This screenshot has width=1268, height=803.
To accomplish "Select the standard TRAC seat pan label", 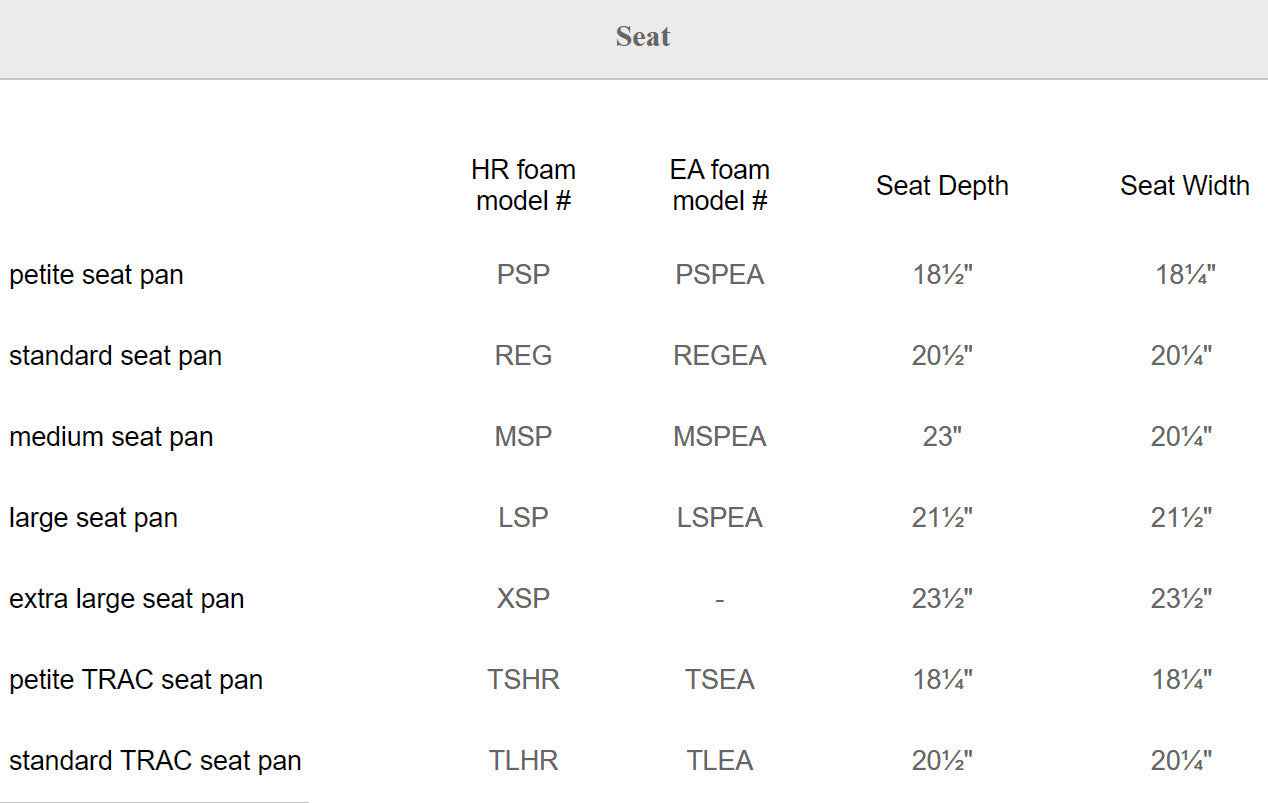I will pos(155,761).
